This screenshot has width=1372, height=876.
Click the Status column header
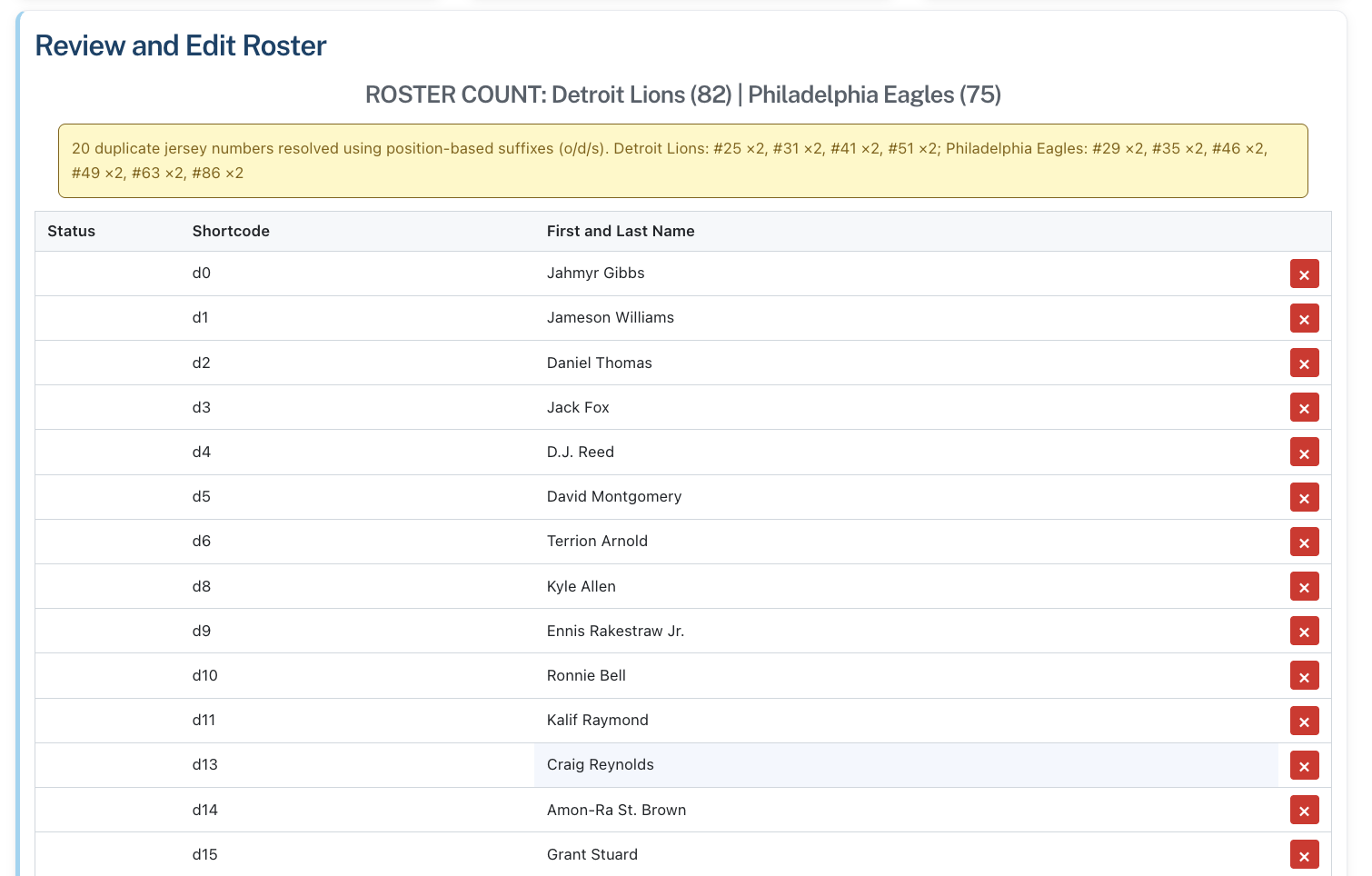point(71,231)
